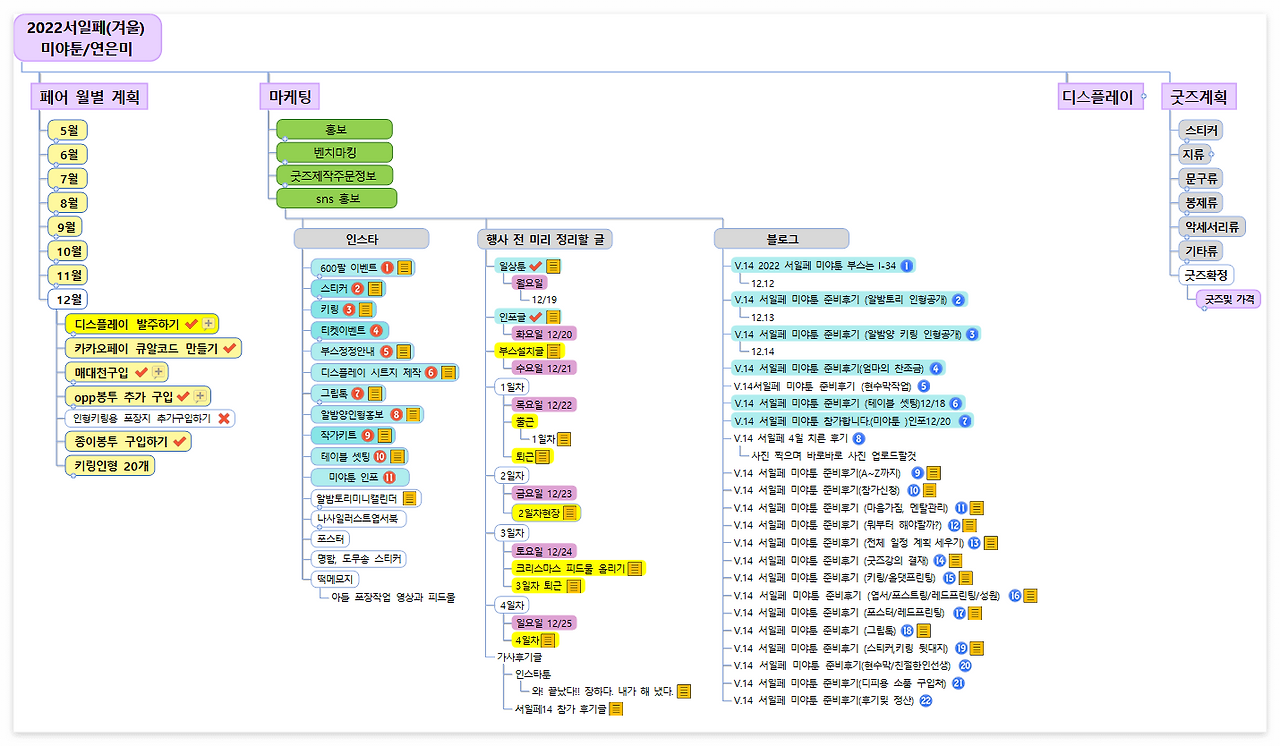Open note icon on 알밤양인형홍보
The image size is (1280, 746).
coord(414,414)
